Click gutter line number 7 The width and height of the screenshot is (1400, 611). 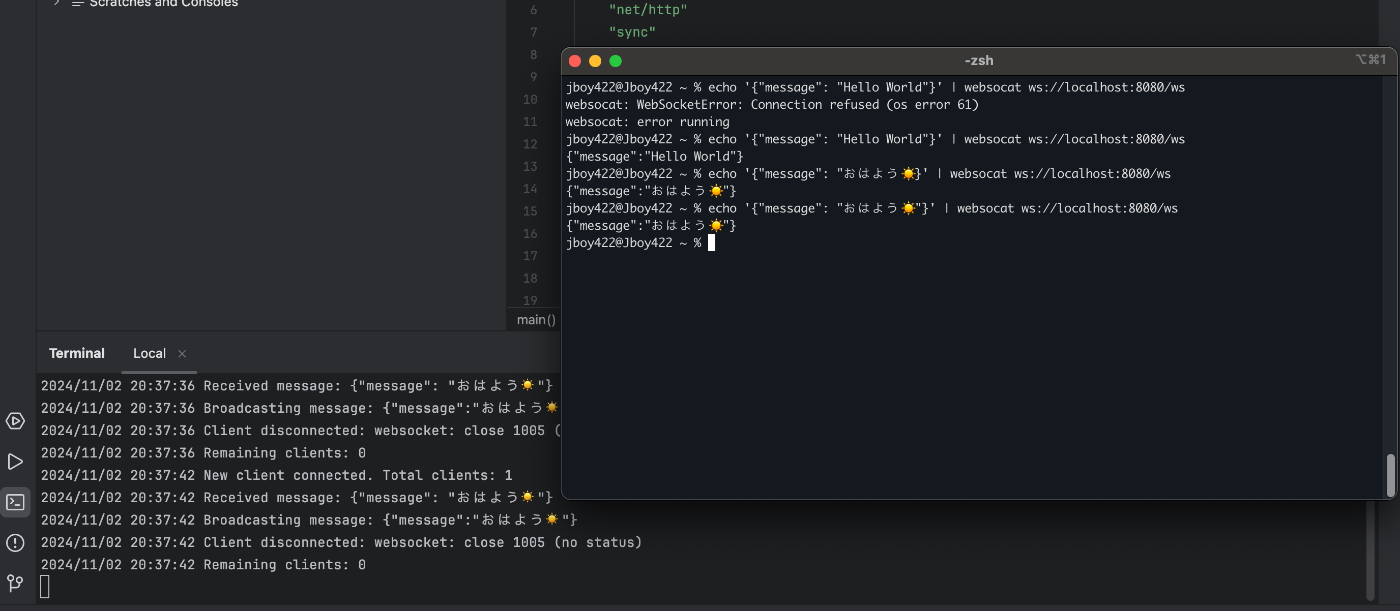click(534, 32)
